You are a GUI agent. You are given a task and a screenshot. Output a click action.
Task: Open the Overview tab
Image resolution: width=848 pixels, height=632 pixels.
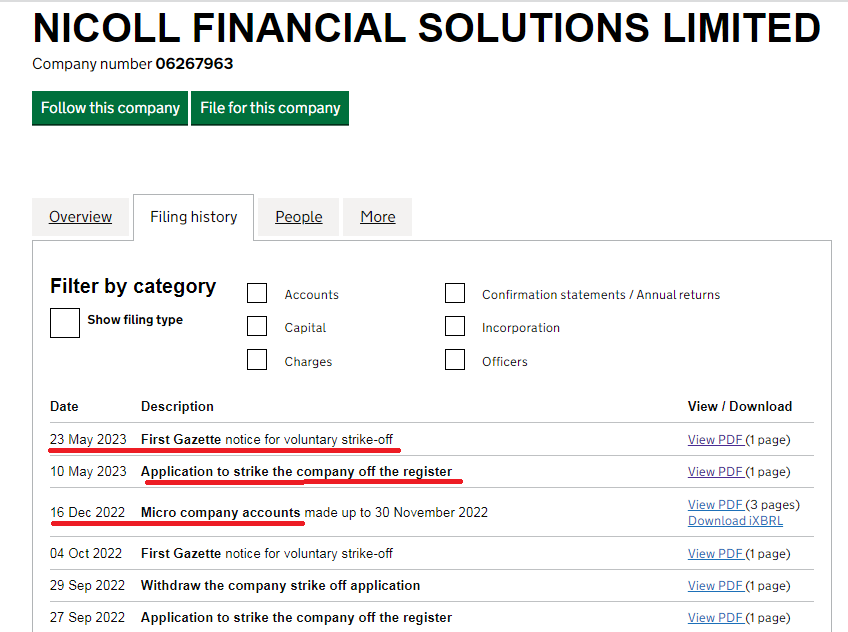point(81,217)
